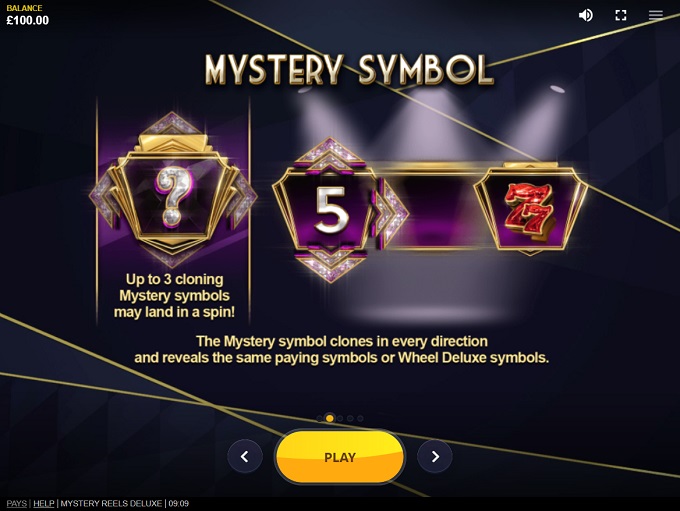Select the third pagination dot
The width and height of the screenshot is (680, 511).
340,419
